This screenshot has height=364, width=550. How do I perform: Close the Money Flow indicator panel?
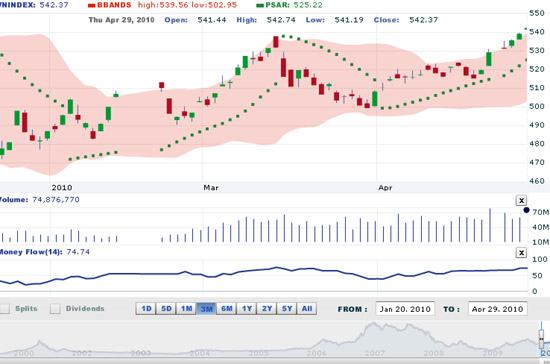[x=521, y=252]
